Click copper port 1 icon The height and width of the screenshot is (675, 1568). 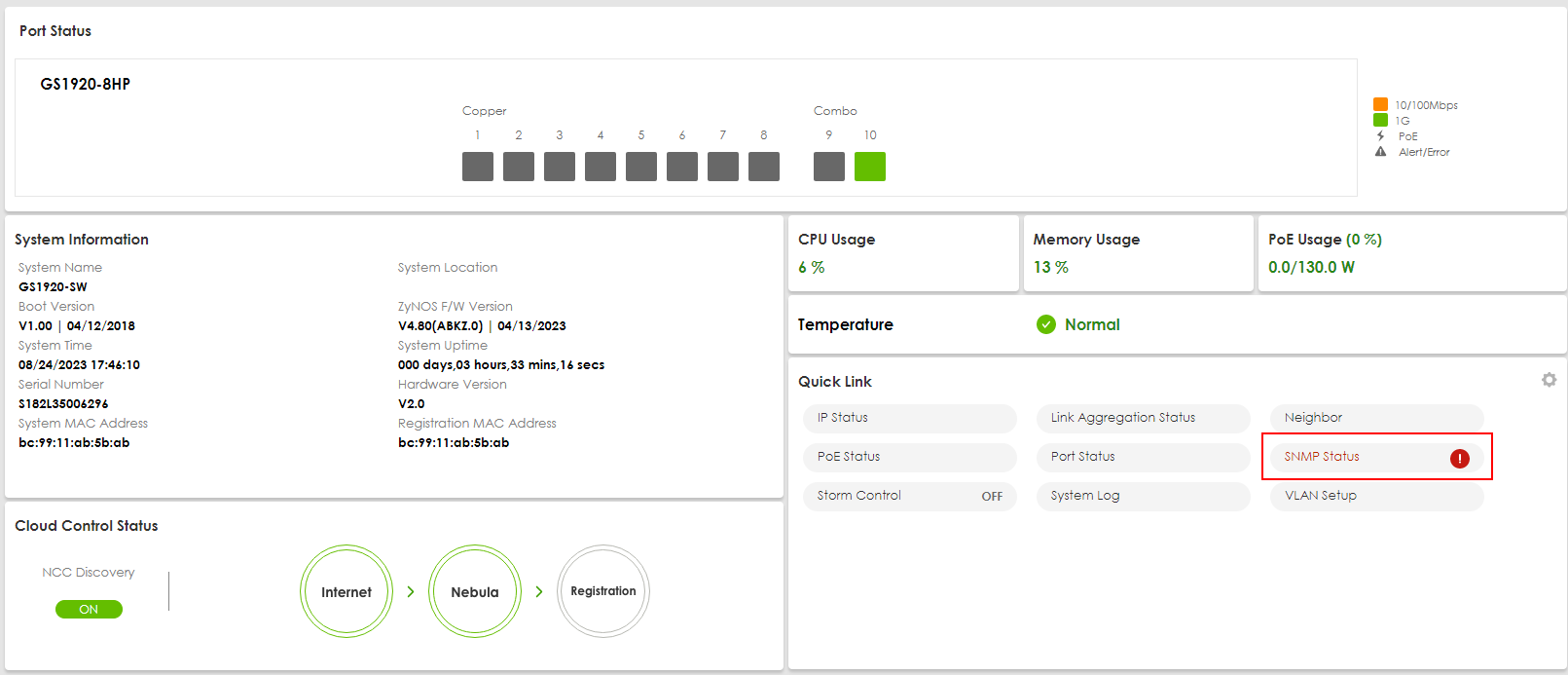477,167
